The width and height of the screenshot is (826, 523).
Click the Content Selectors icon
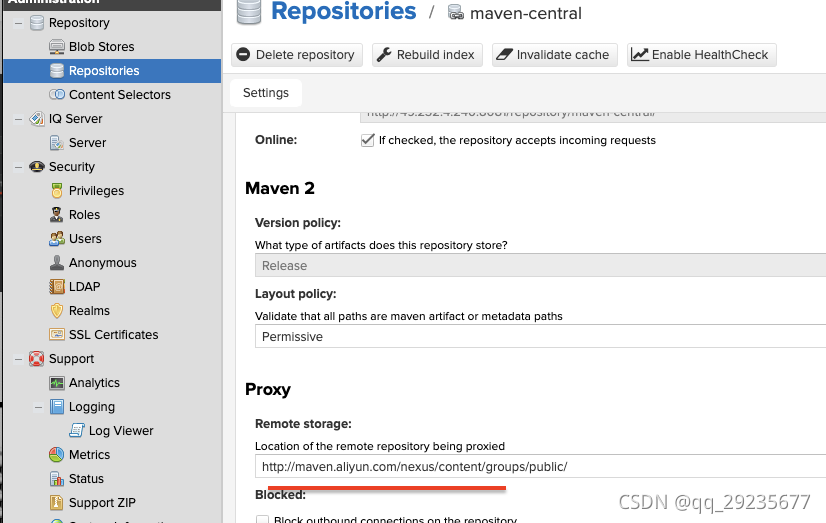[57, 95]
